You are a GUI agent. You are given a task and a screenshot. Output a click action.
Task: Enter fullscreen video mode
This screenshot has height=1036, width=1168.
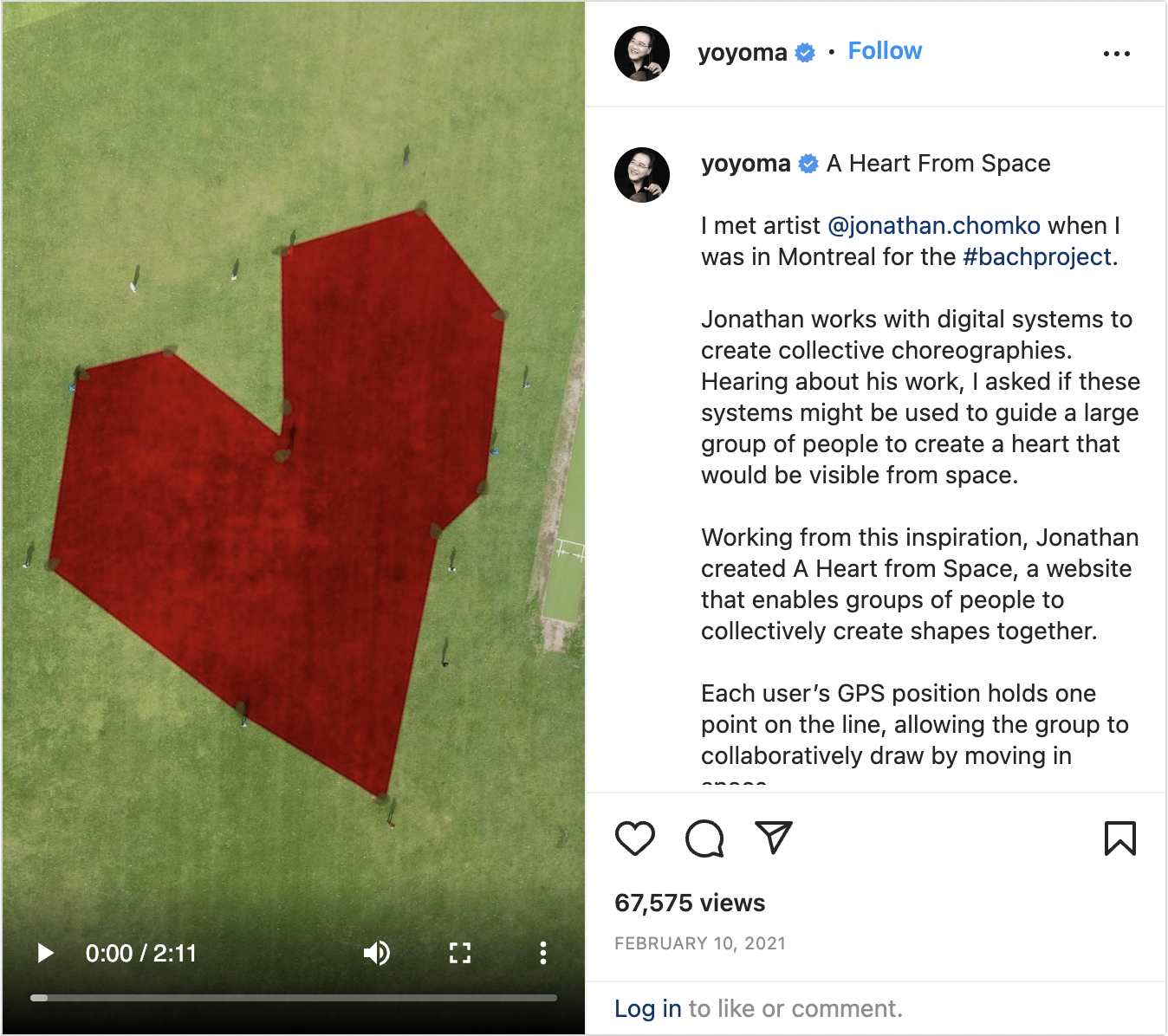click(460, 954)
